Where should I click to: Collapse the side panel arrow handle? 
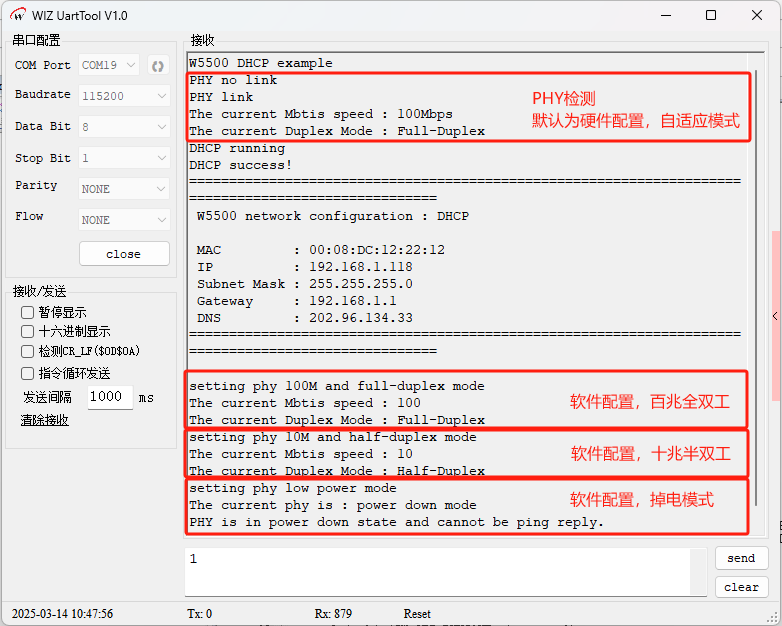[776, 316]
